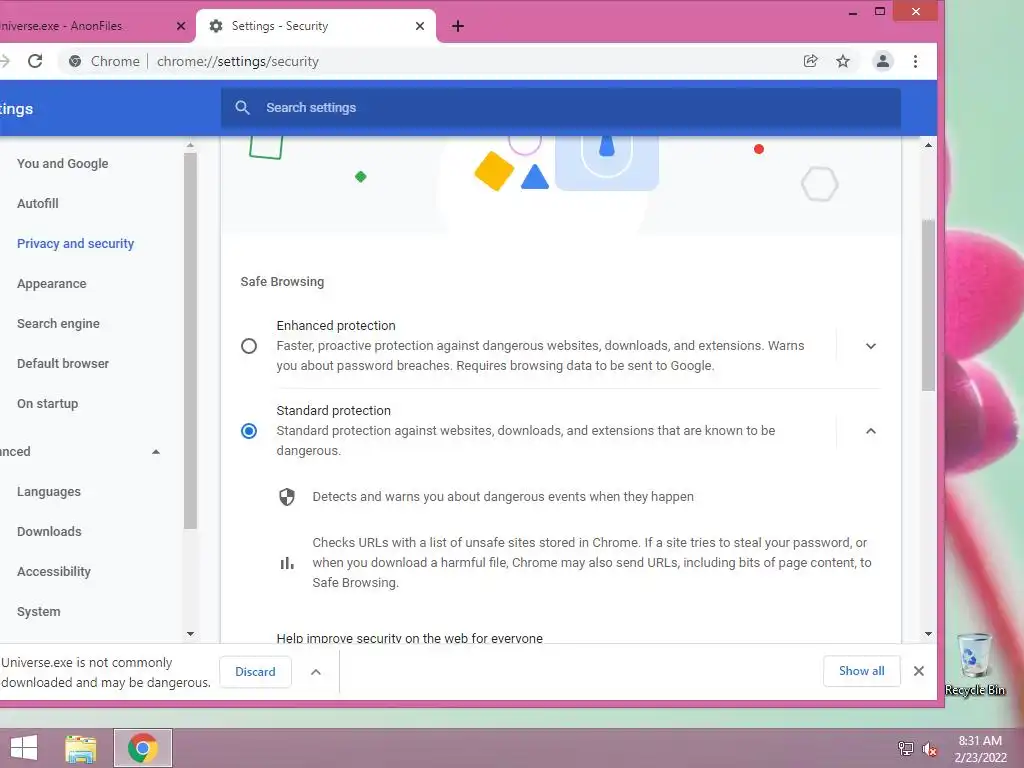Open Privacy and security settings
This screenshot has width=1024, height=768.
(x=75, y=244)
